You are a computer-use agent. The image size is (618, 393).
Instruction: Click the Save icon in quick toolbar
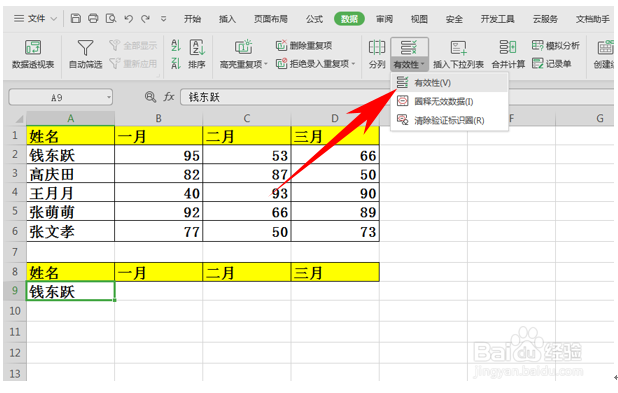coord(76,18)
